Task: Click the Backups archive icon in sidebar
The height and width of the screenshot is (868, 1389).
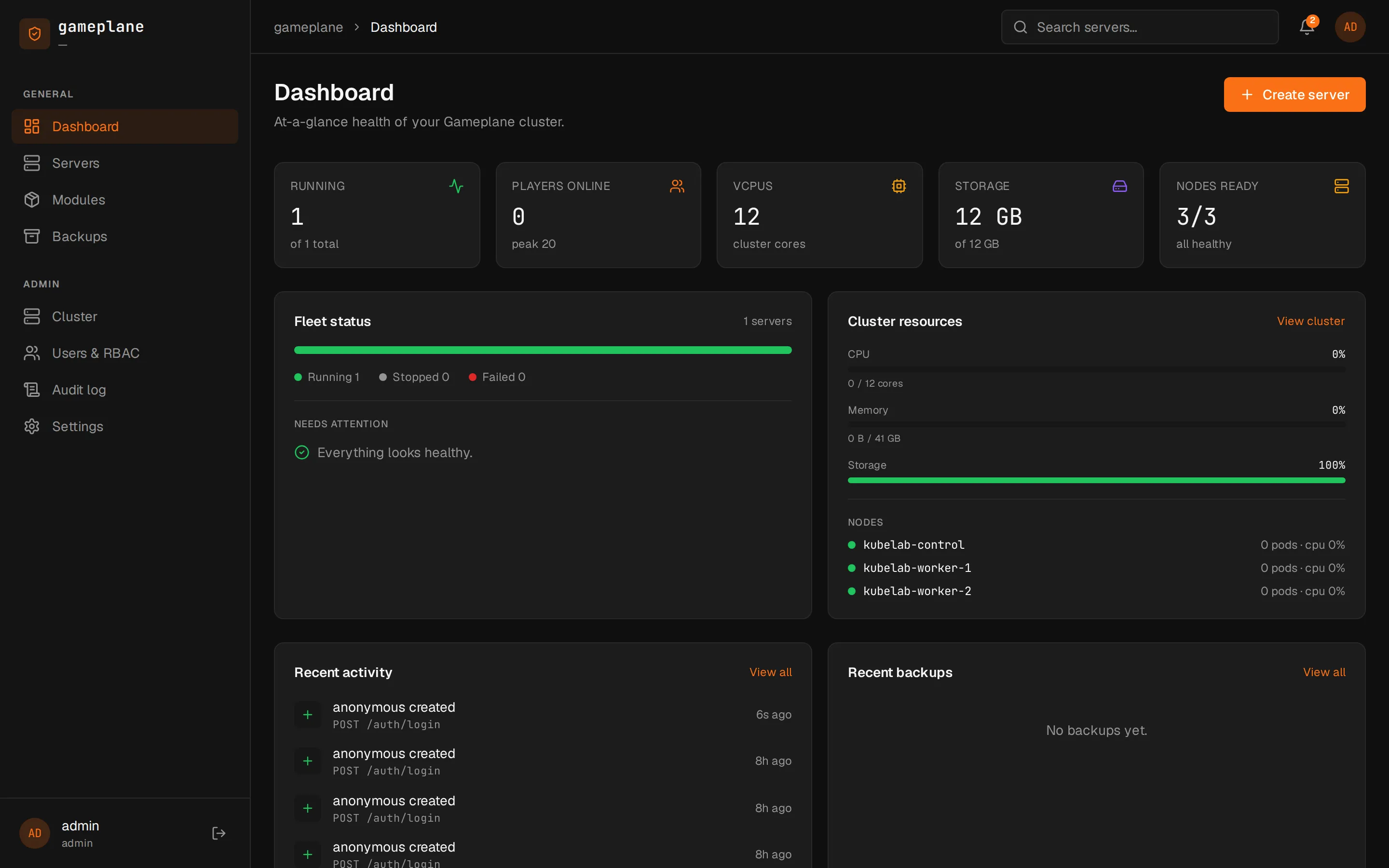Action: click(31, 236)
